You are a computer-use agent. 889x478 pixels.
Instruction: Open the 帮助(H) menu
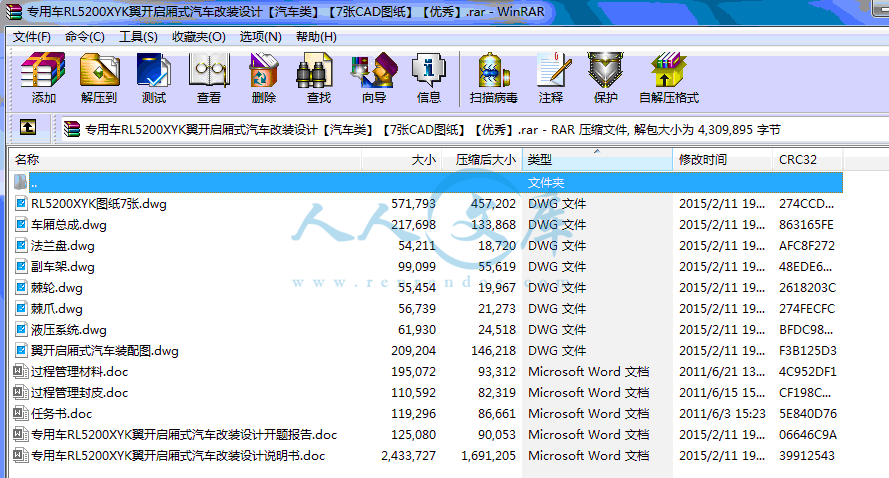316,37
